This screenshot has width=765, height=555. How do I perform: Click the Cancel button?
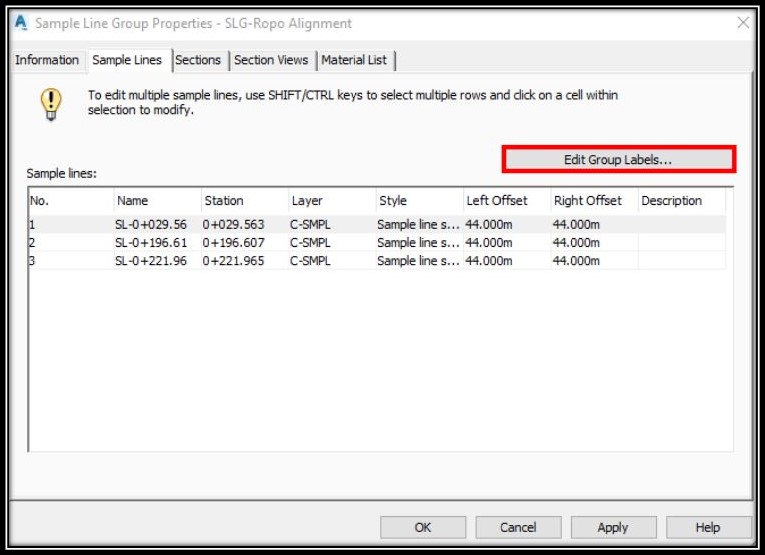tap(518, 527)
